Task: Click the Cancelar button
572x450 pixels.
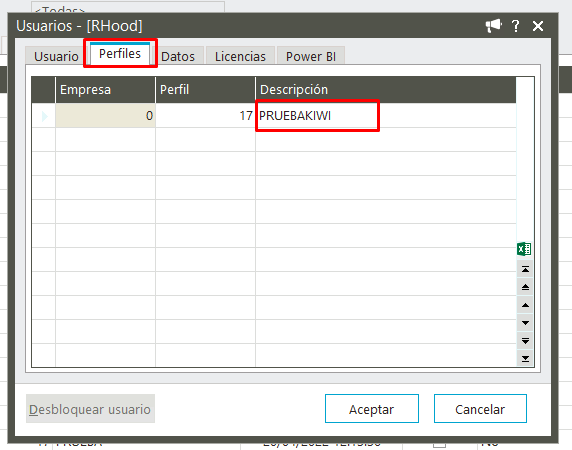Action: [x=480, y=408]
